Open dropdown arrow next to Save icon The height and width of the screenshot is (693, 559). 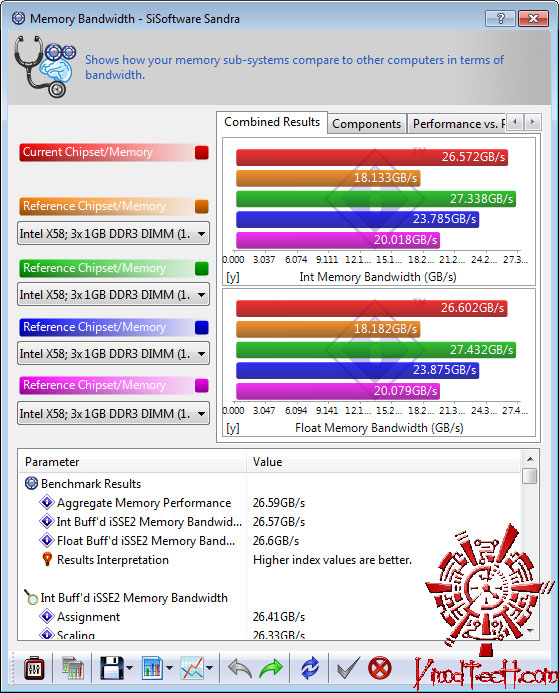[129, 668]
